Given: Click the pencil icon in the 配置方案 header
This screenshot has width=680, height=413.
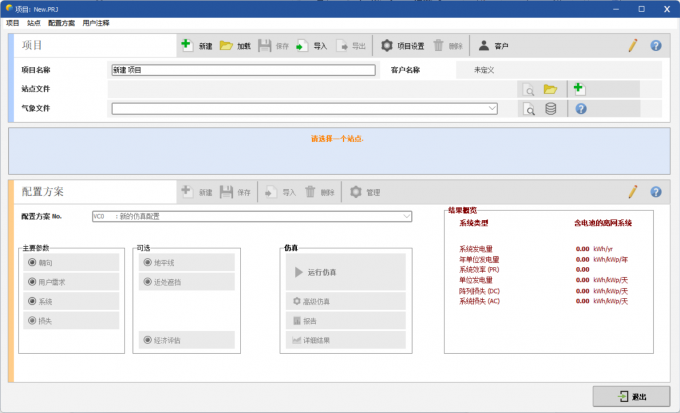Looking at the screenshot, I should point(633,191).
